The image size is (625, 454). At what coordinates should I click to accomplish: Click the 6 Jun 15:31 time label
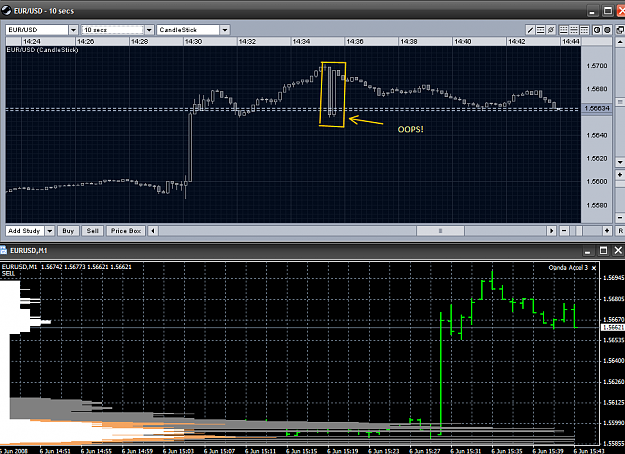(466, 451)
